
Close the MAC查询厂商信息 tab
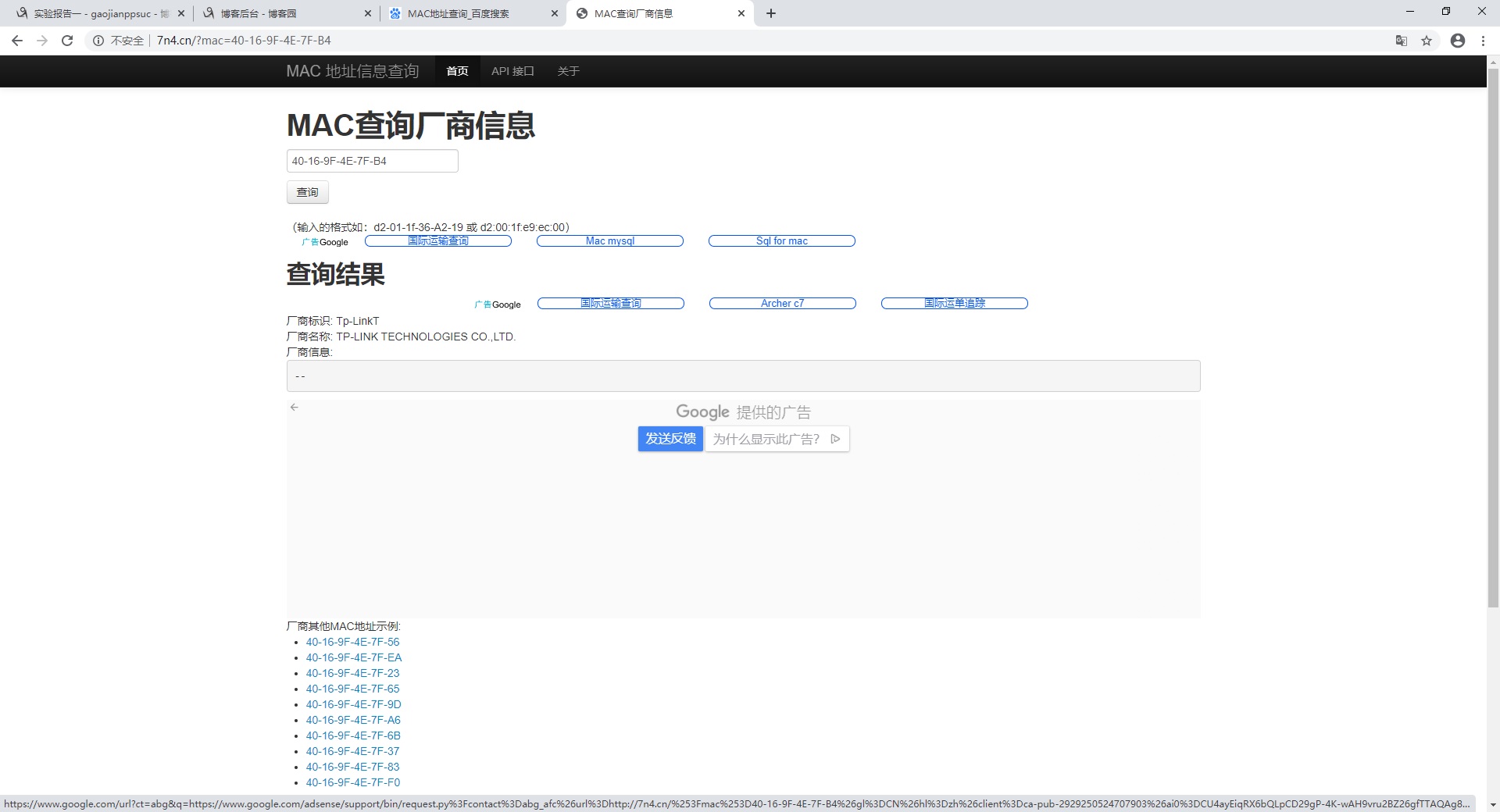pyautogui.click(x=741, y=13)
